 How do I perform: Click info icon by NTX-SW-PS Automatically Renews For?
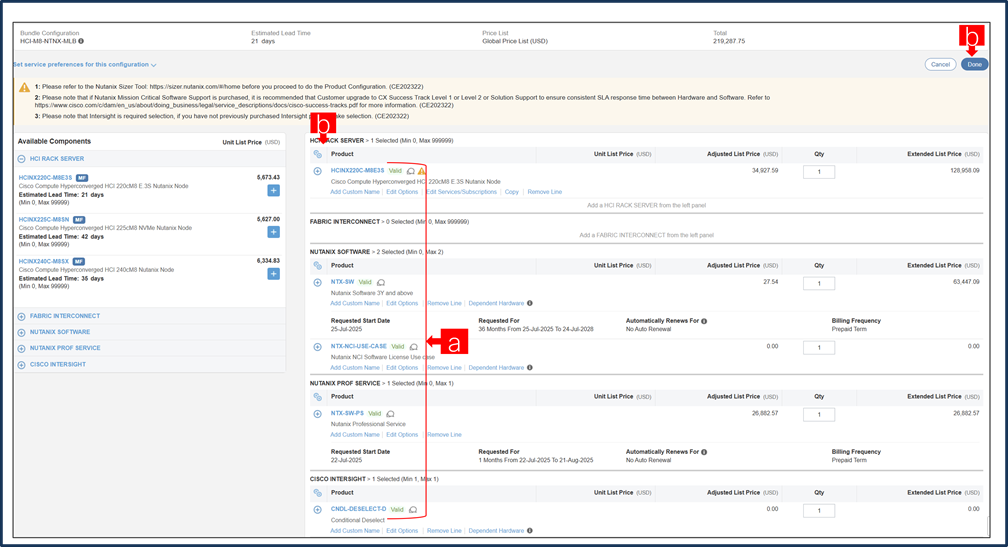[704, 452]
